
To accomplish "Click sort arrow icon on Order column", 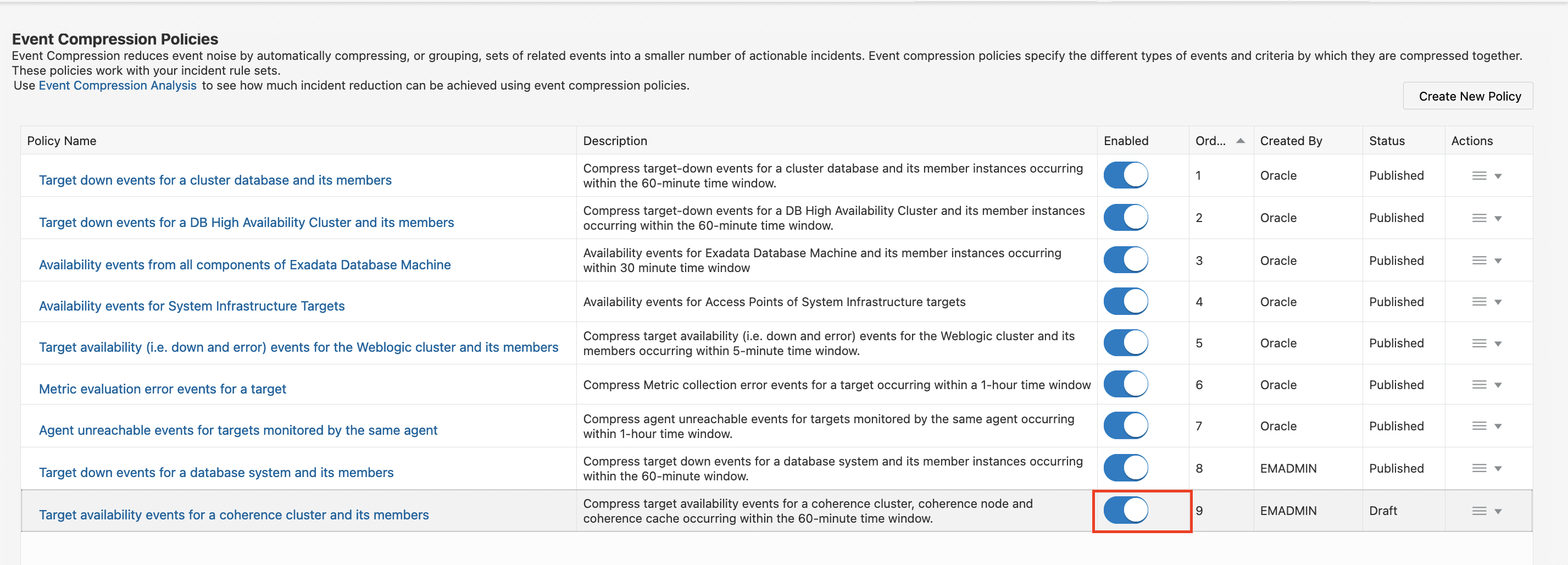I will pyautogui.click(x=1240, y=141).
